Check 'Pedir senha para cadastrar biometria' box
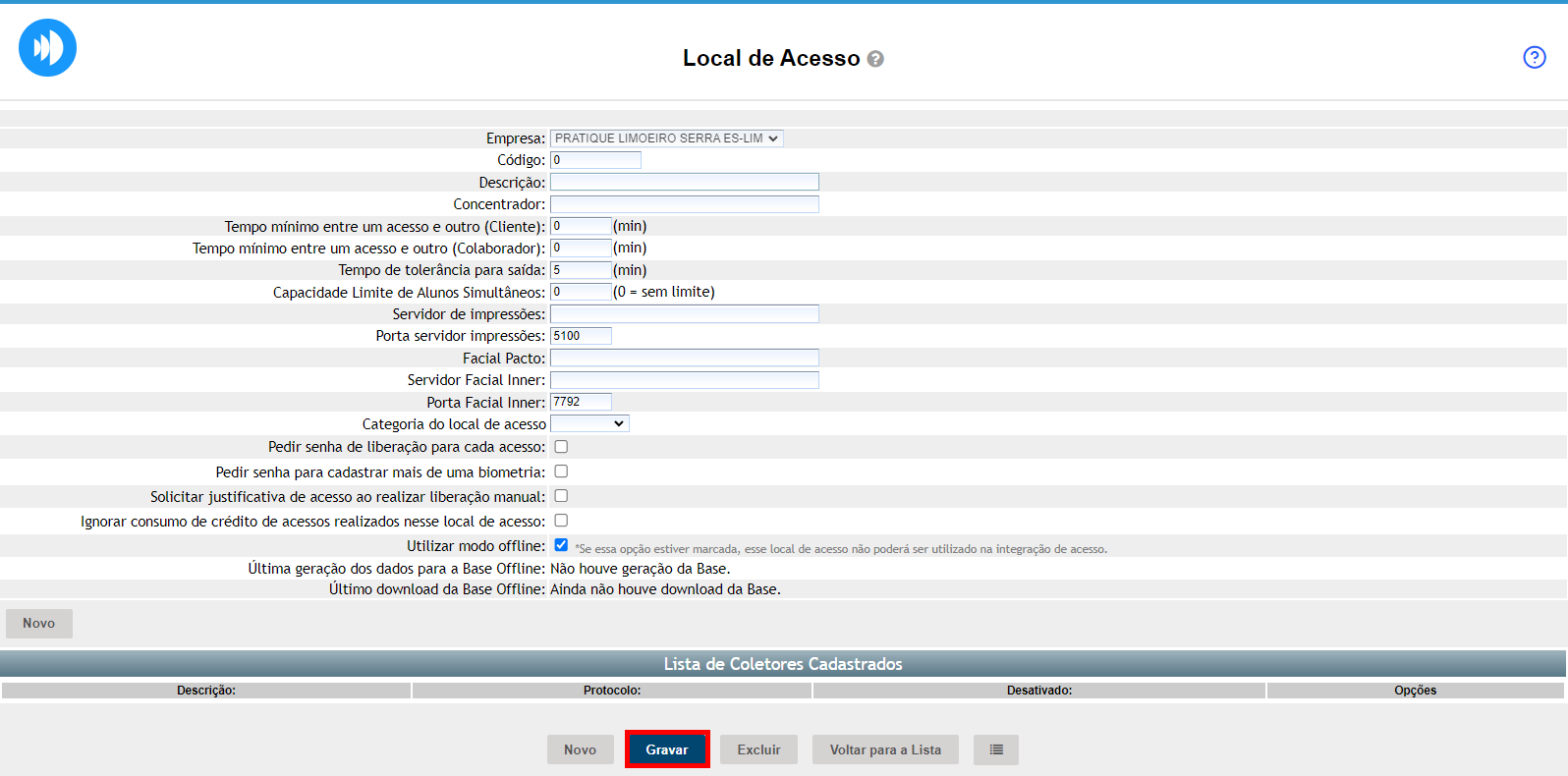 [561, 471]
